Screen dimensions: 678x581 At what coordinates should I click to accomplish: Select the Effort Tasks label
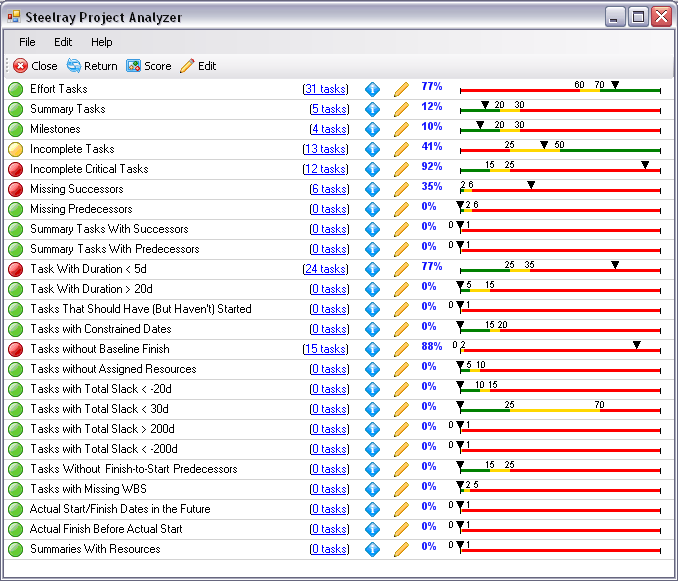[59, 89]
